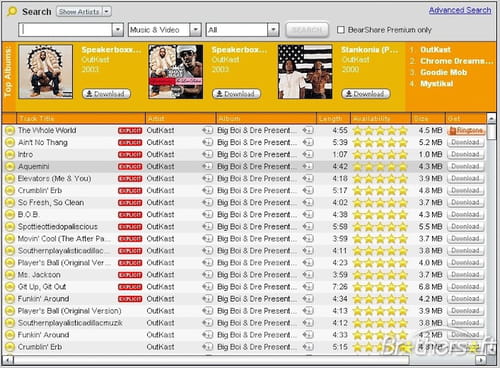The height and width of the screenshot is (368, 500).
Task: Click album arrow icon in 'B.O.B.' row
Action: point(308,215)
